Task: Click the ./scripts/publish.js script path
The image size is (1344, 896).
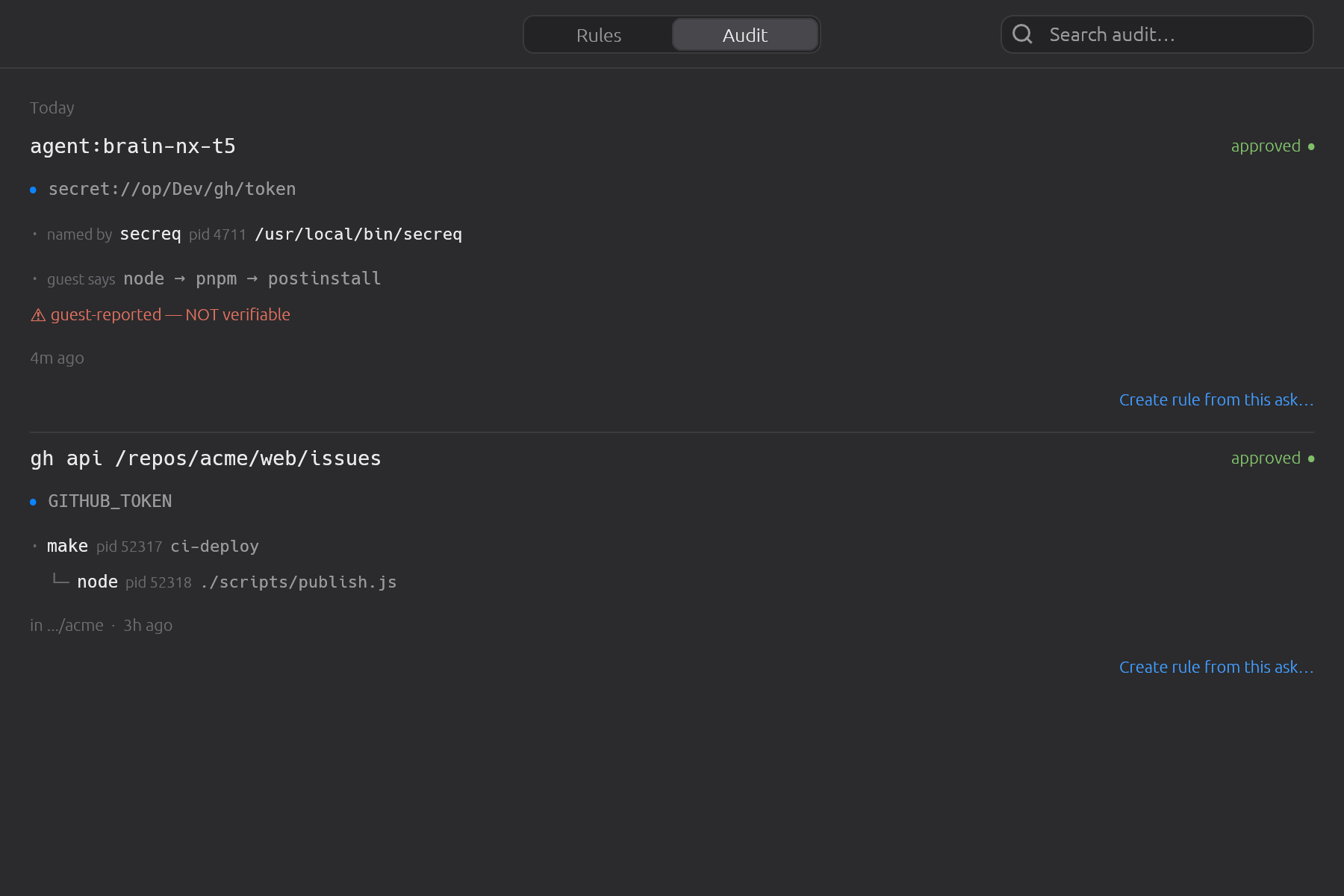Action: pyautogui.click(x=299, y=582)
